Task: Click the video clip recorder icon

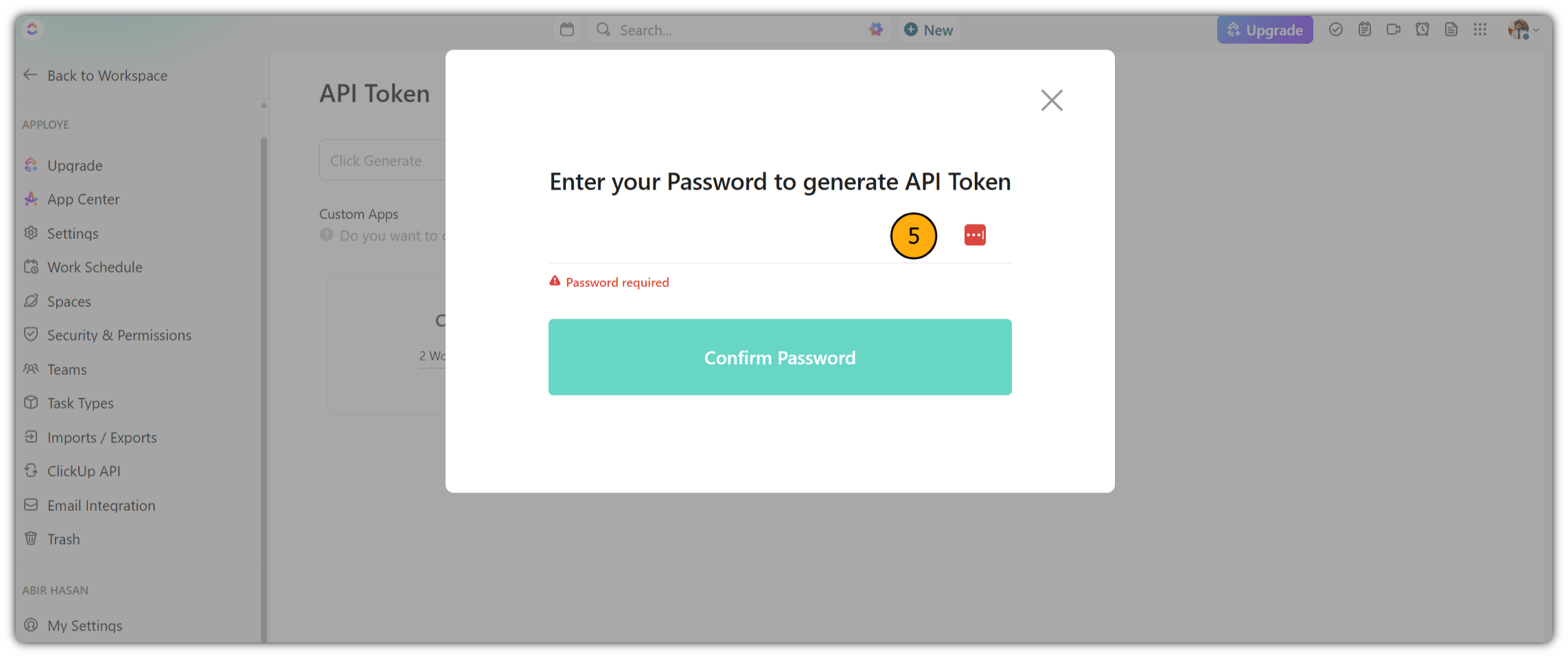Action: (x=1393, y=30)
